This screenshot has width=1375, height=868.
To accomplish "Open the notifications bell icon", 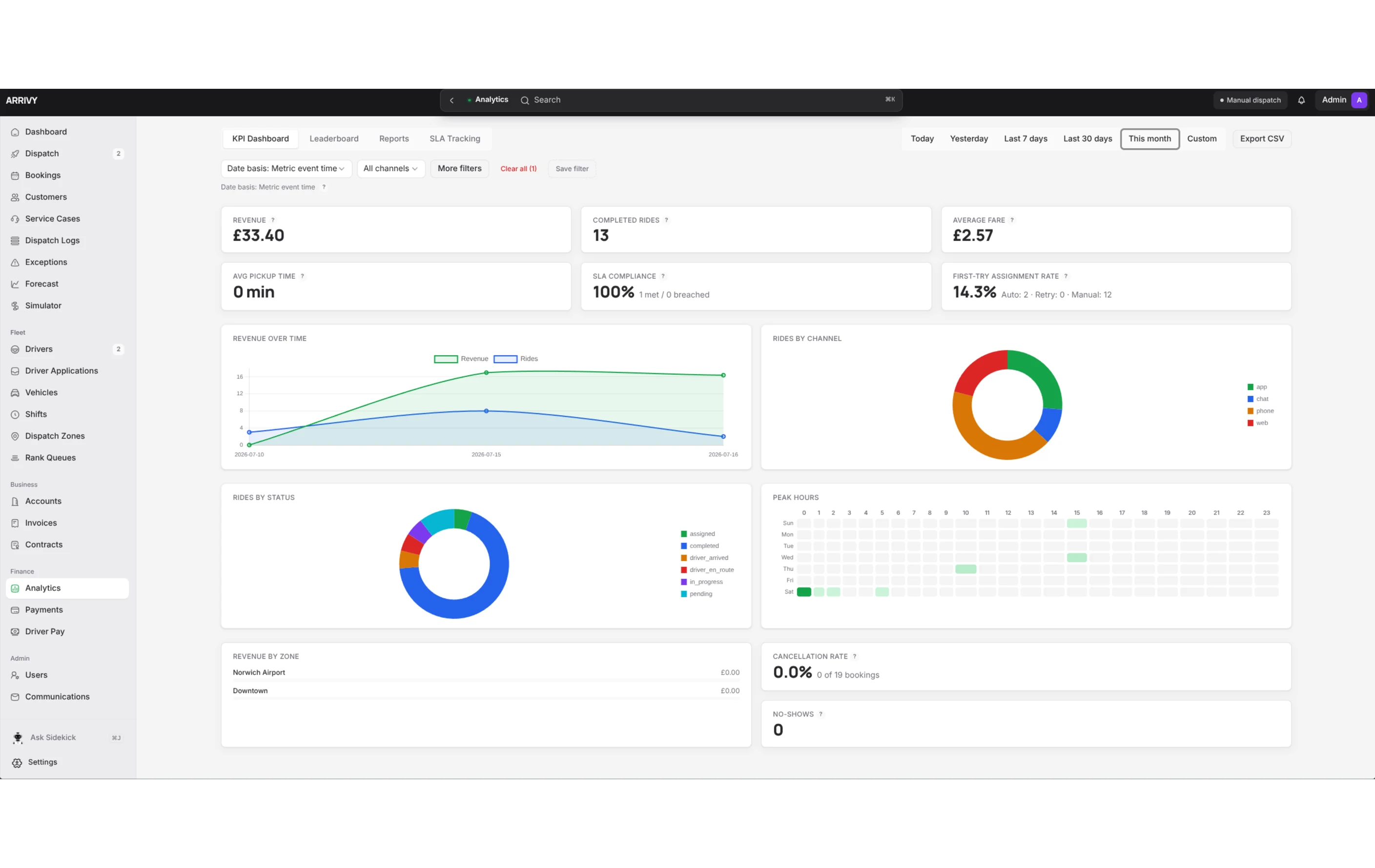I will coord(1301,100).
